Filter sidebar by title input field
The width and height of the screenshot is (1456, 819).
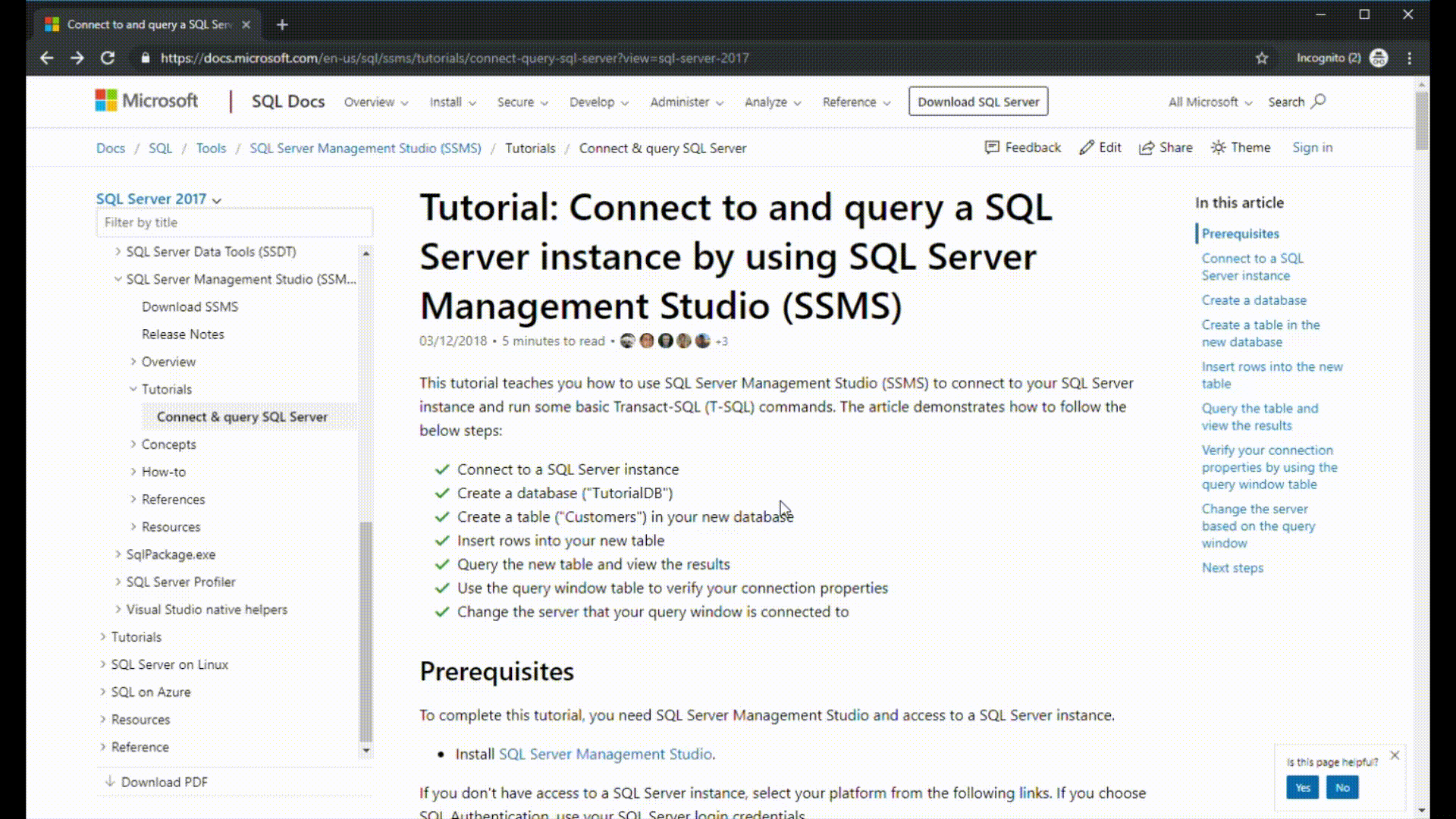(234, 221)
